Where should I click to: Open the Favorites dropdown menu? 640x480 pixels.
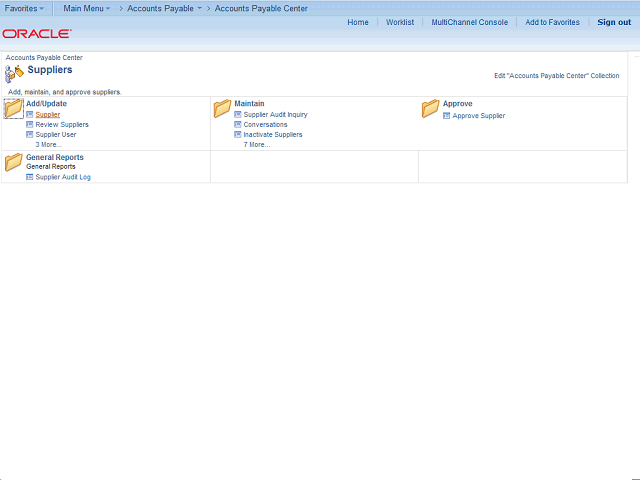(x=24, y=8)
